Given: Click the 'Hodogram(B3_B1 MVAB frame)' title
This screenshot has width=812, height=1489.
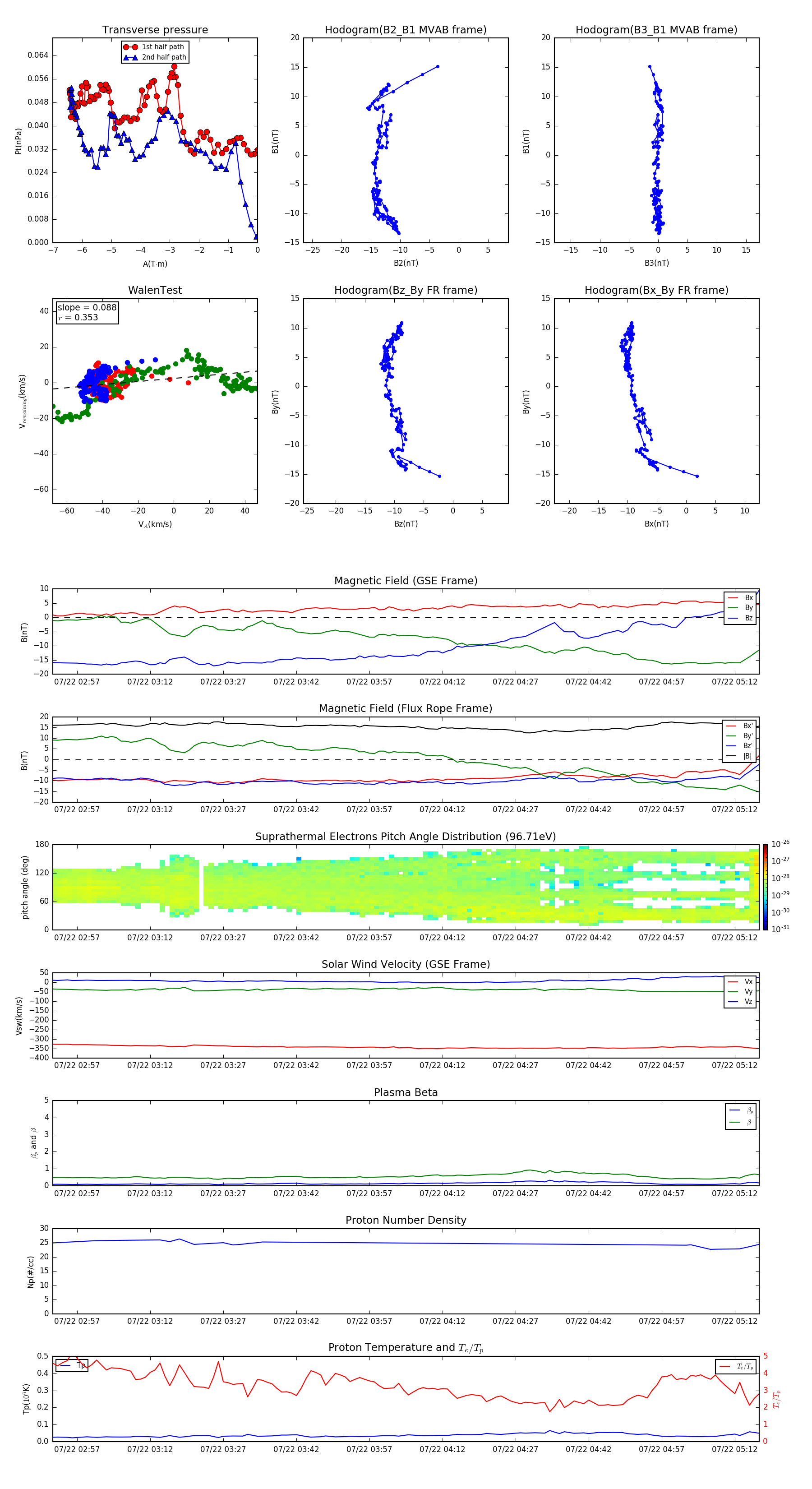Looking at the screenshot, I should tap(656, 30).
